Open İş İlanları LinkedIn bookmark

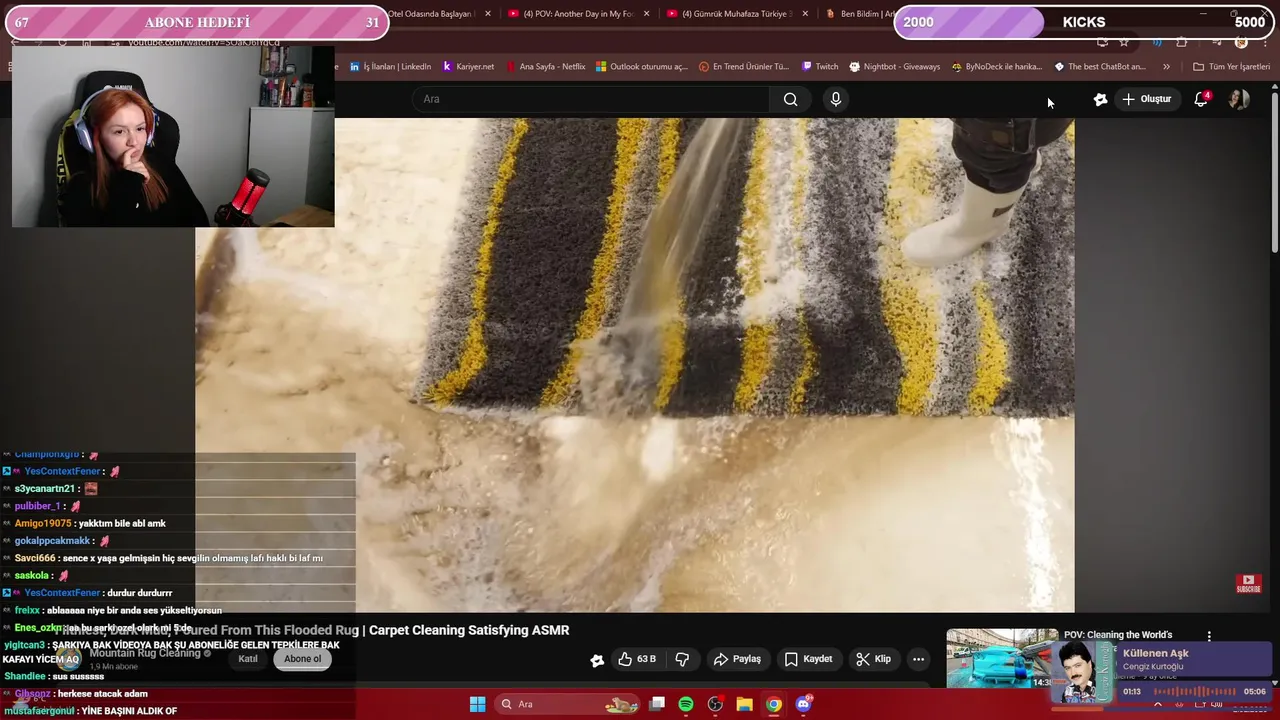(x=390, y=67)
